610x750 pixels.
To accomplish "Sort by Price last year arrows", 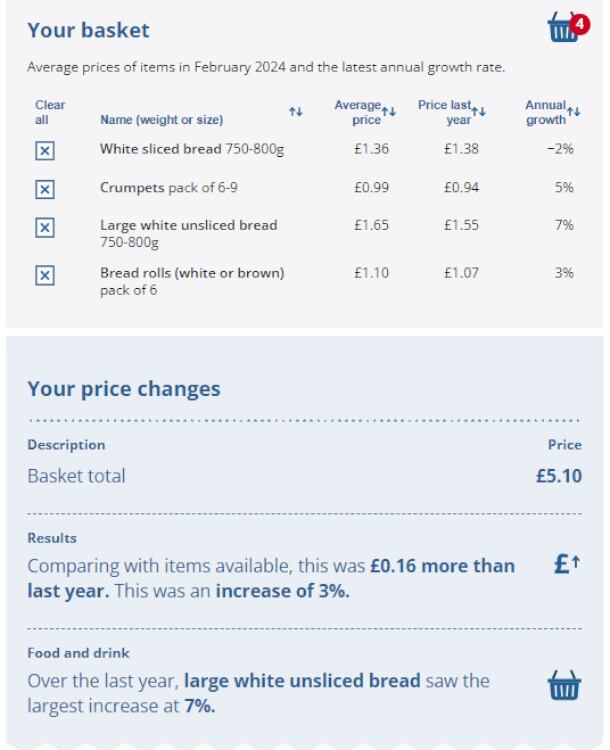I will click(x=479, y=112).
